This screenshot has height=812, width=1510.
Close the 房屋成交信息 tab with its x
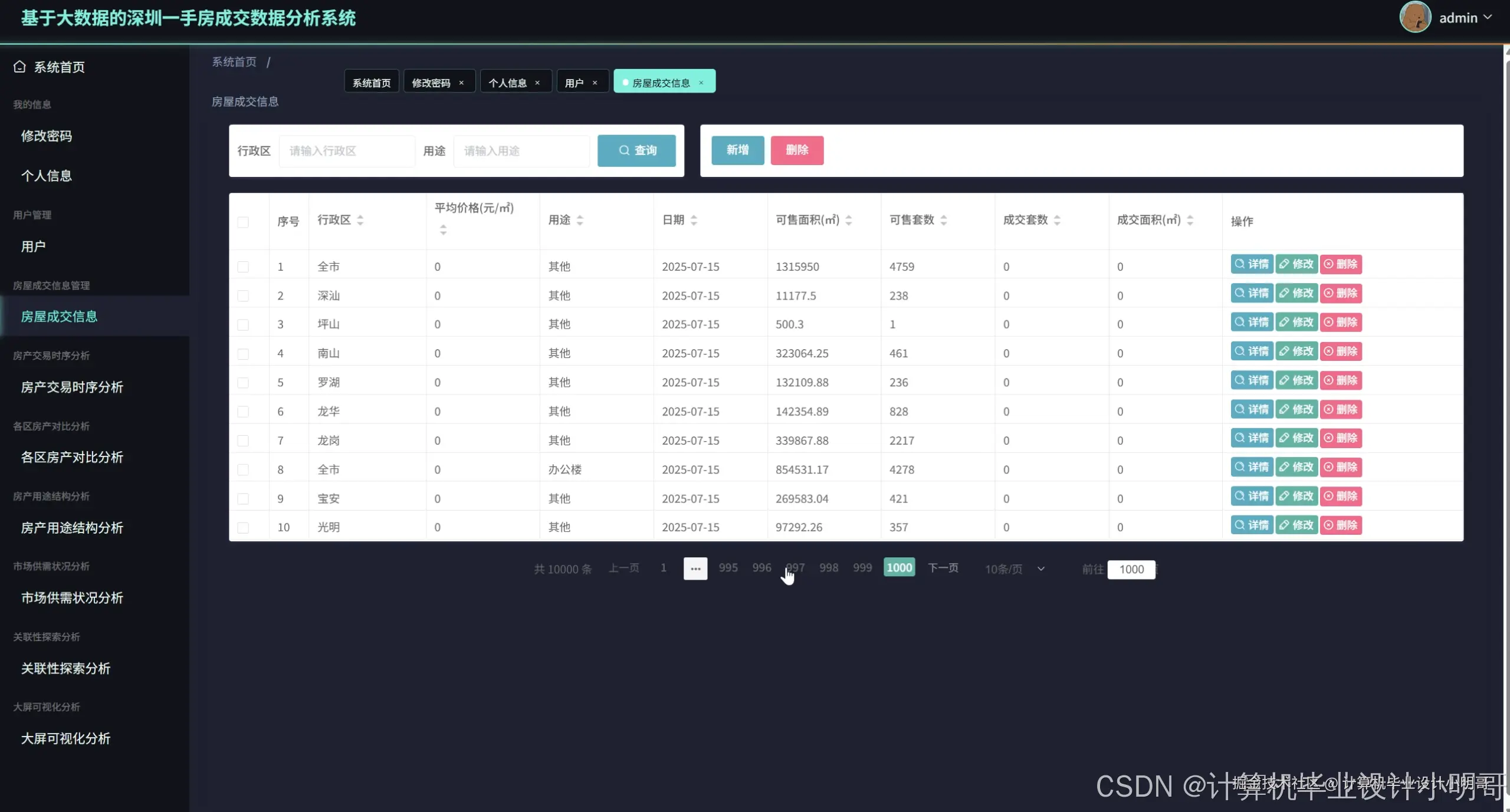tap(701, 83)
